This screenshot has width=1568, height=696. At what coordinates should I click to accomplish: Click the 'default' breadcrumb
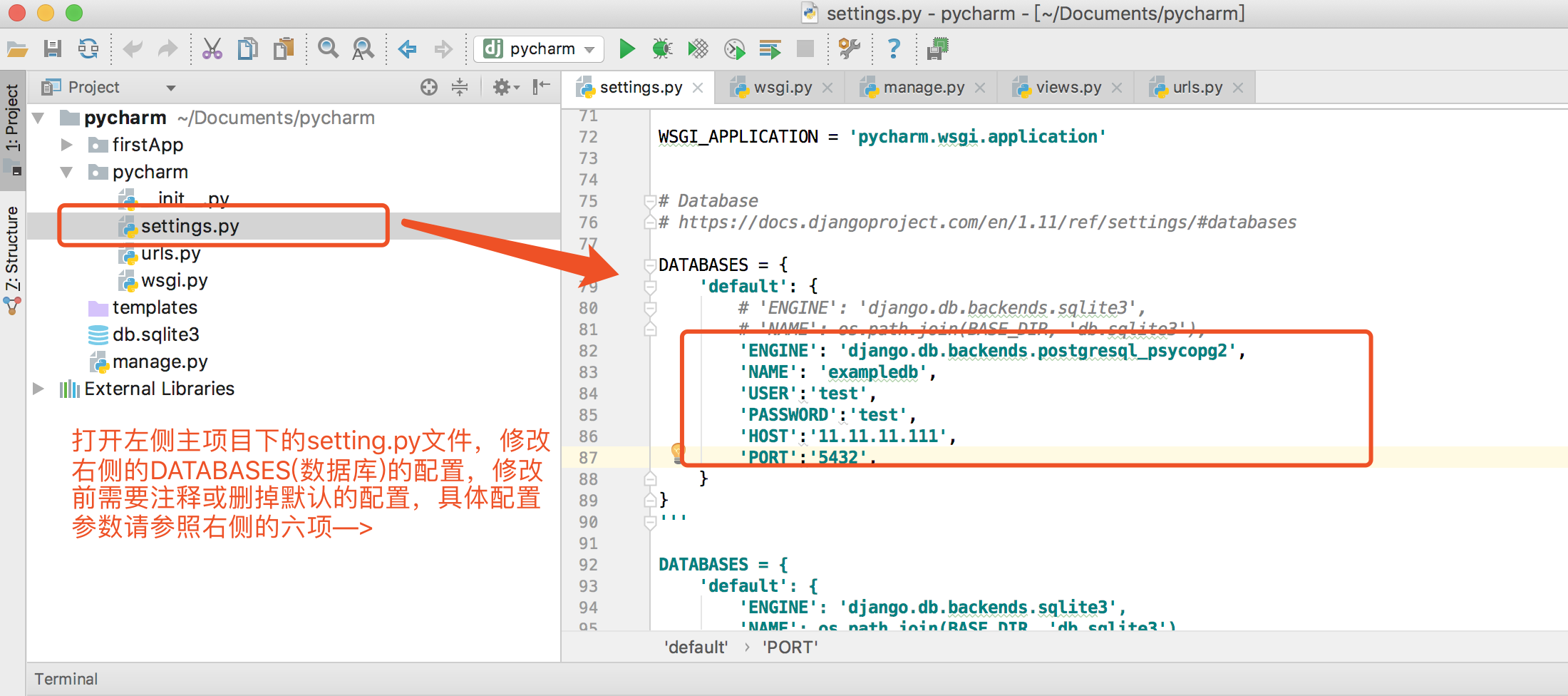pyautogui.click(x=696, y=648)
